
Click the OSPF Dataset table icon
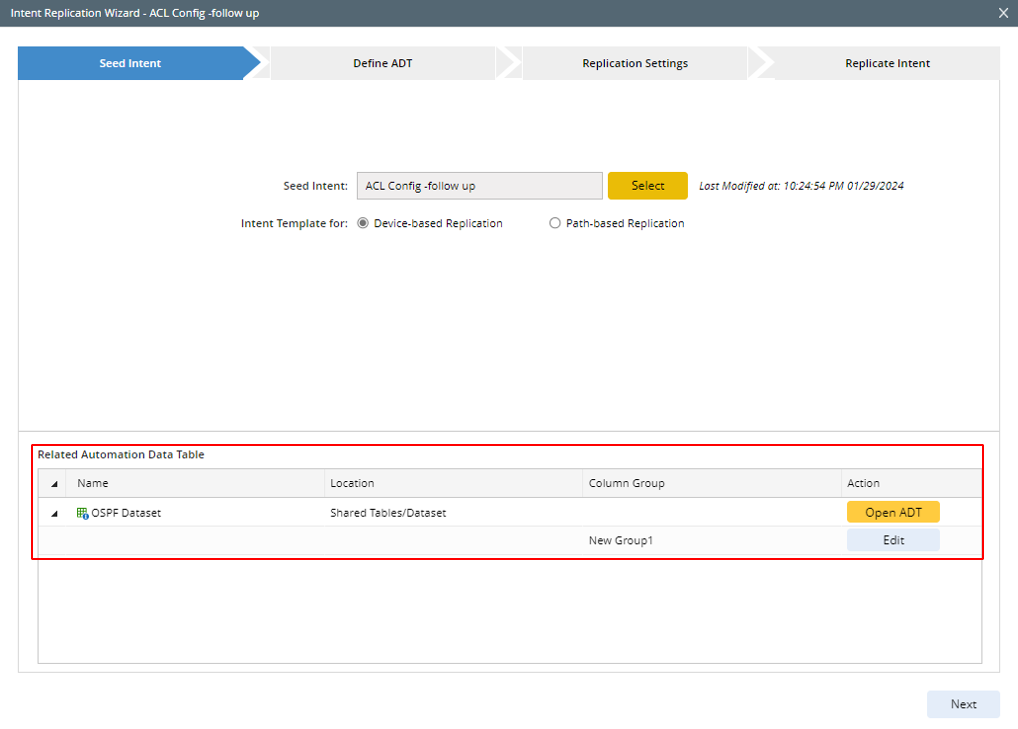pos(83,513)
